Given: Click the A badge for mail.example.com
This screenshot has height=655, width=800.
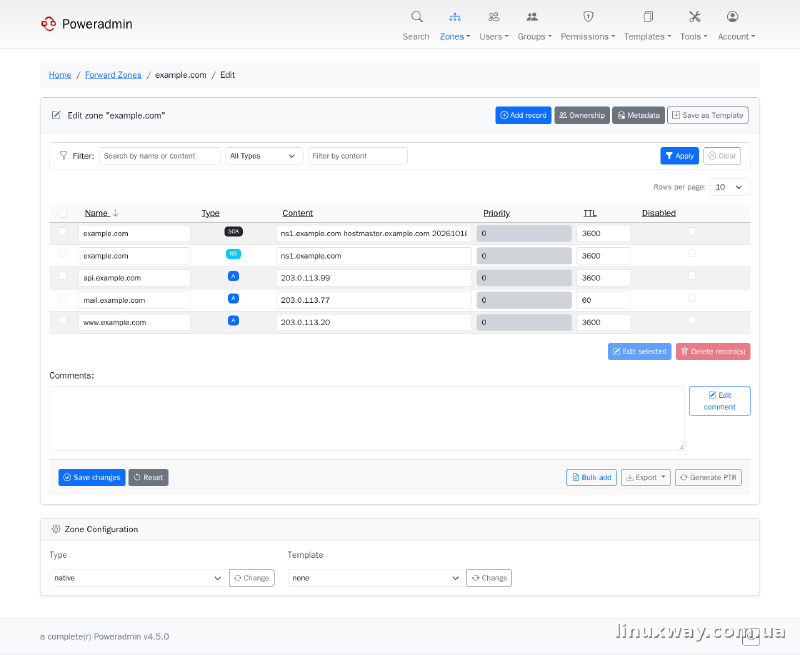Looking at the screenshot, I should pyautogui.click(x=233, y=298).
